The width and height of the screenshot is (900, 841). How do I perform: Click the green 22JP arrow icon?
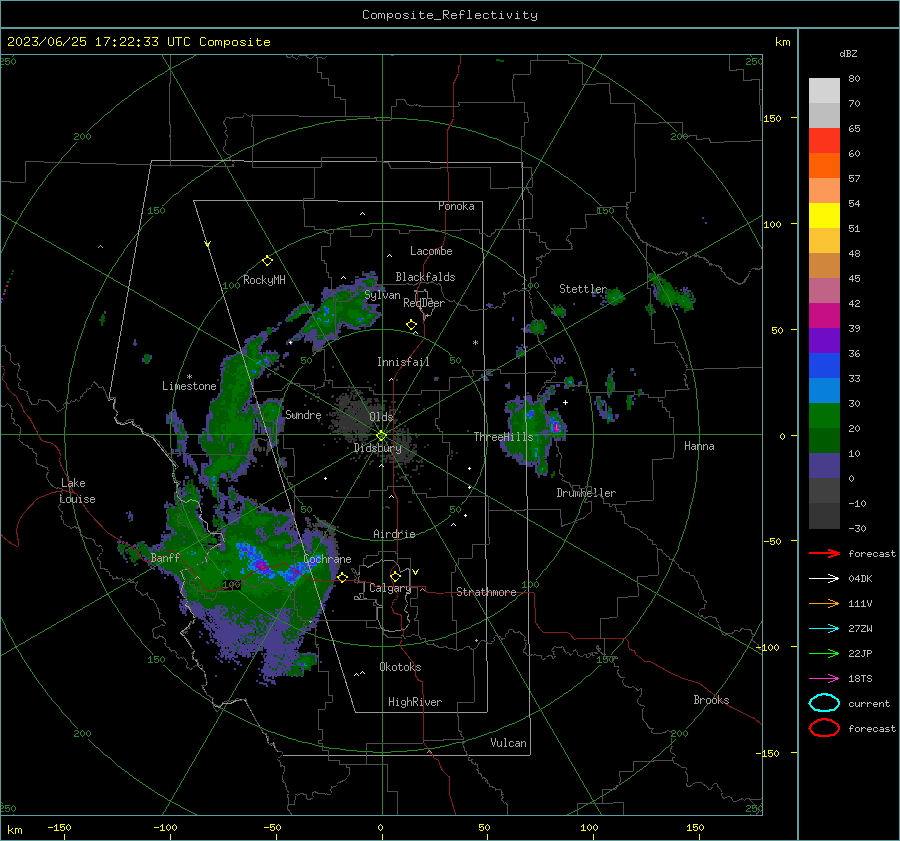click(824, 653)
